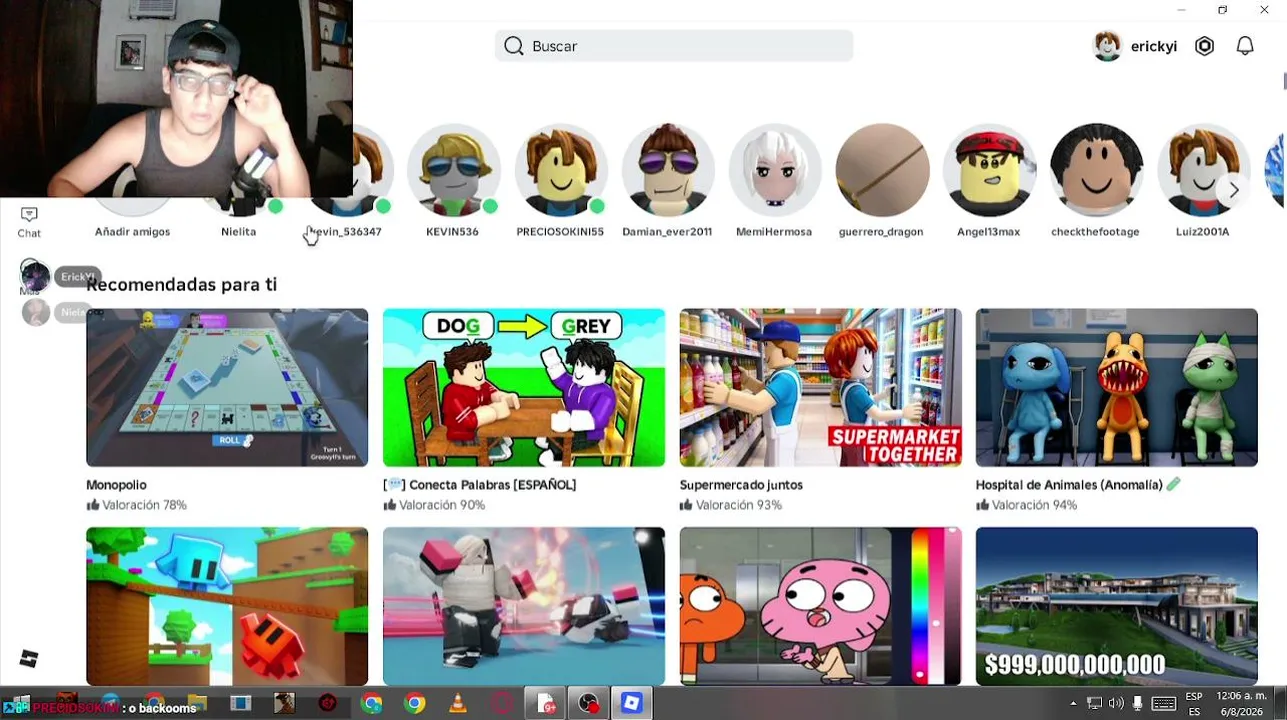
Task: Open checkthefootage's friend avatar
Action: point(1096,170)
